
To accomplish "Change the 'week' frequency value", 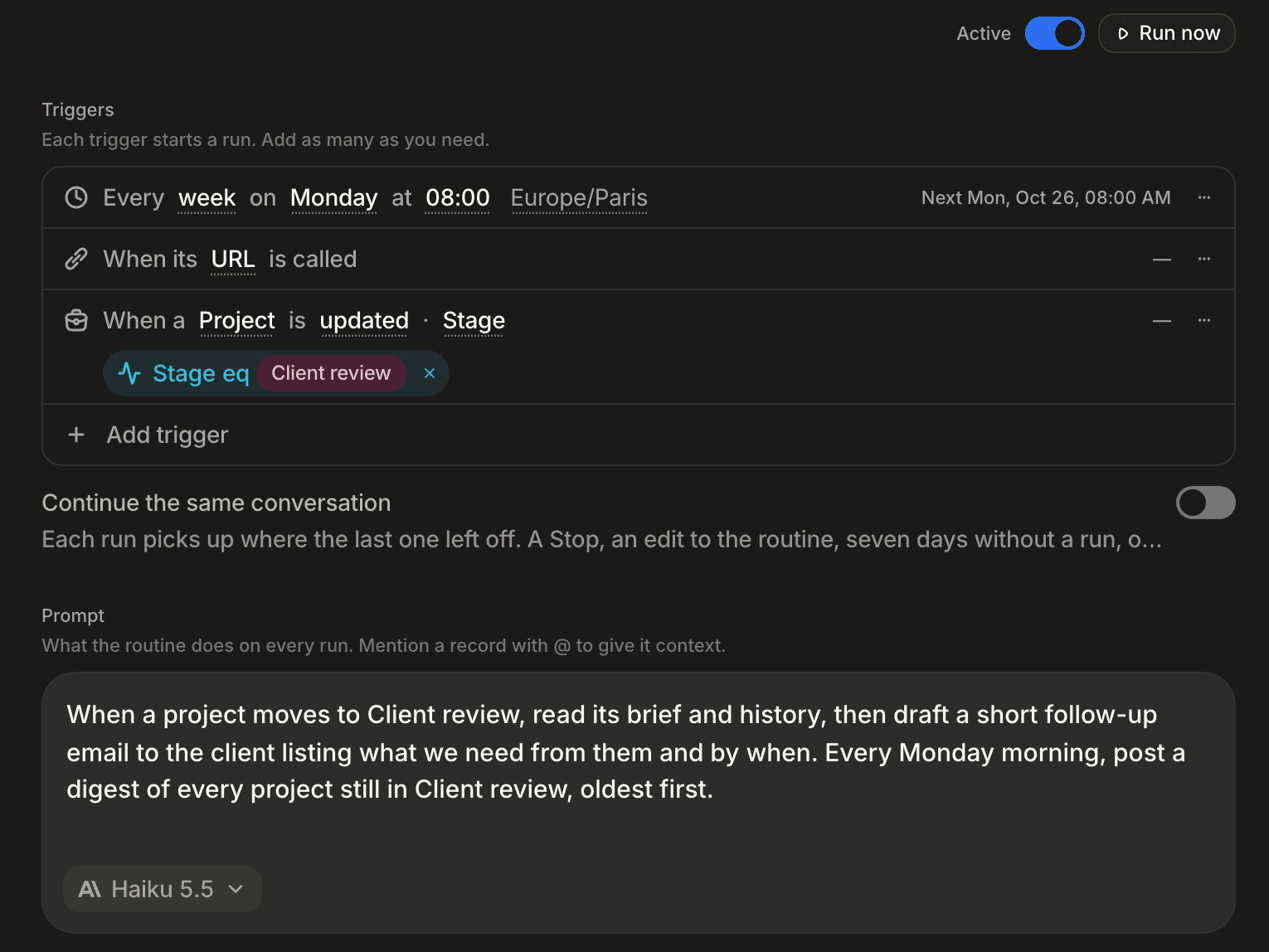I will pyautogui.click(x=207, y=198).
